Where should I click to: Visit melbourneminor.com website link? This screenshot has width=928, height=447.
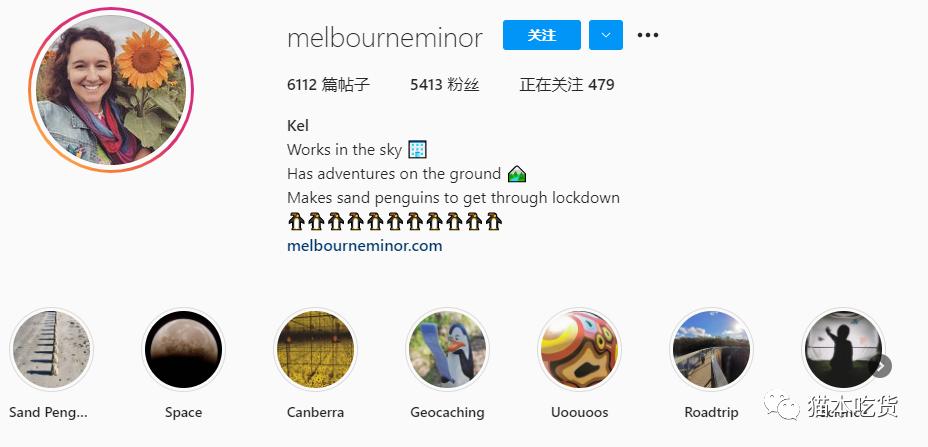click(x=365, y=246)
